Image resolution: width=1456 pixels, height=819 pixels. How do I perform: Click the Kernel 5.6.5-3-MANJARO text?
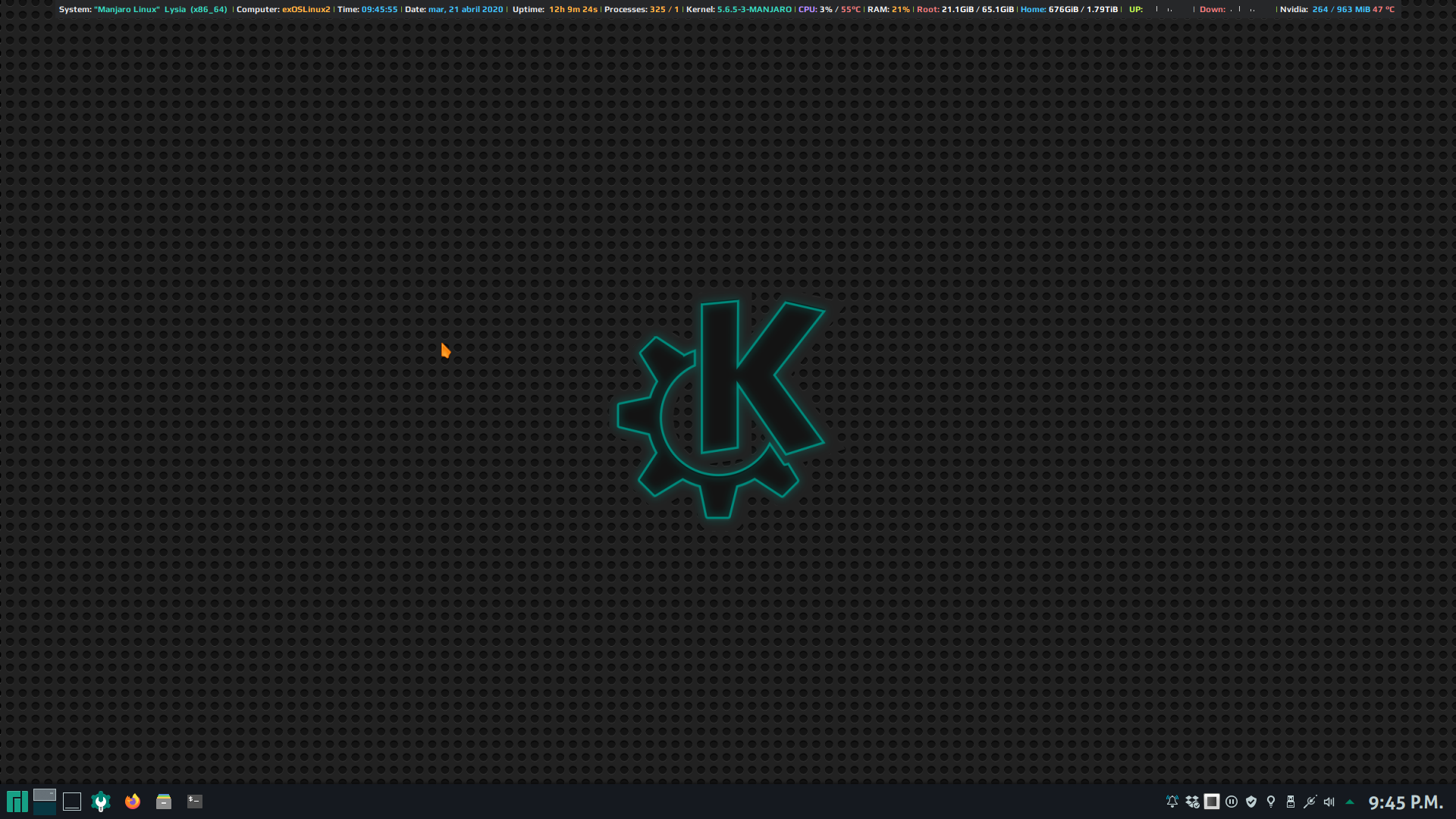739,9
